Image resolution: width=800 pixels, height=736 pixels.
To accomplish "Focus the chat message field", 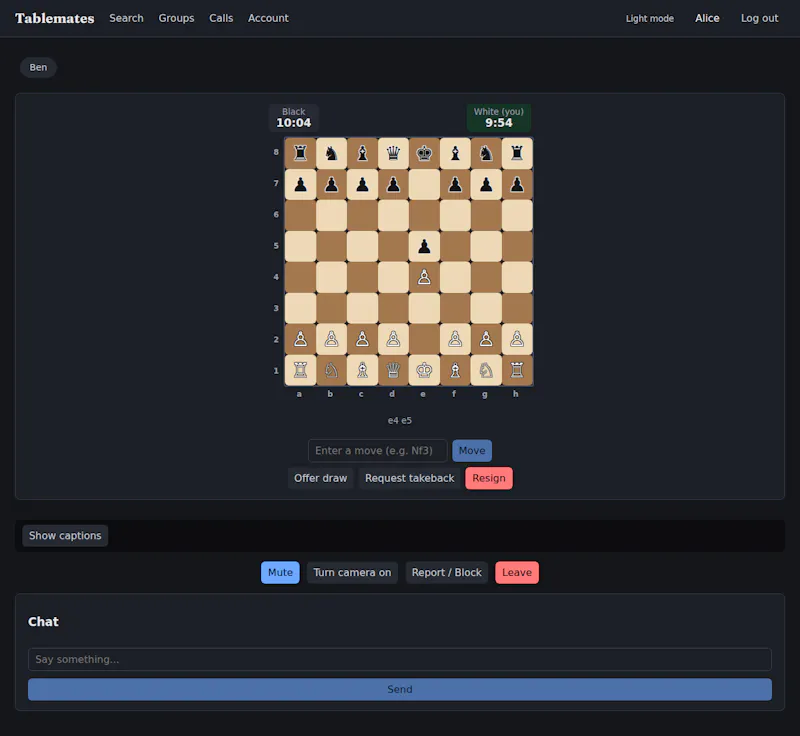I will point(400,659).
